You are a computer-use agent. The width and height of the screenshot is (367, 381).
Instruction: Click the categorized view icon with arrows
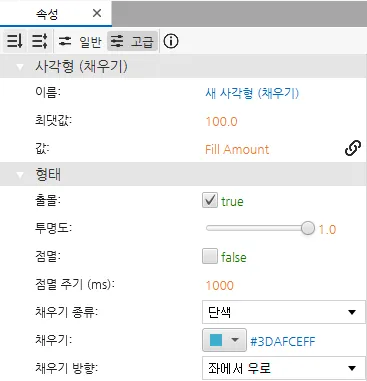(40, 41)
